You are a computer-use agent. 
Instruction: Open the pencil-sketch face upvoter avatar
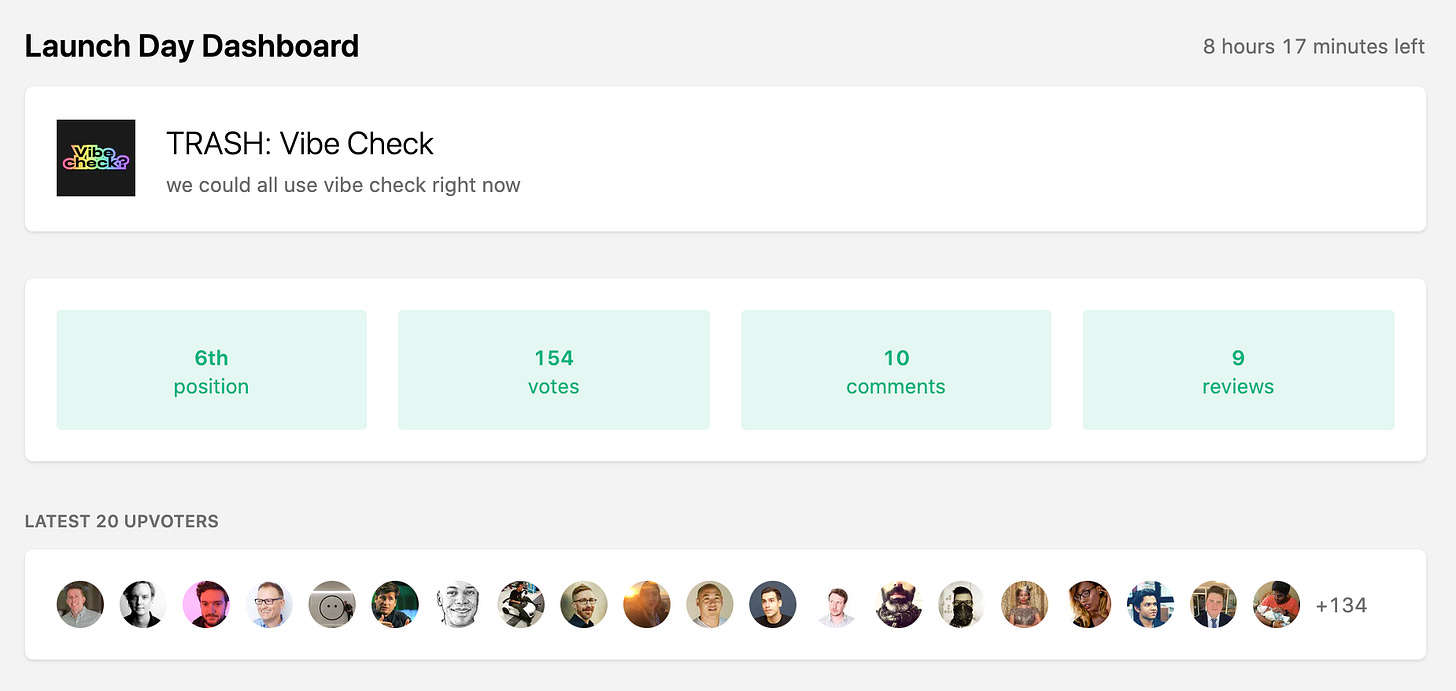[x=458, y=605]
